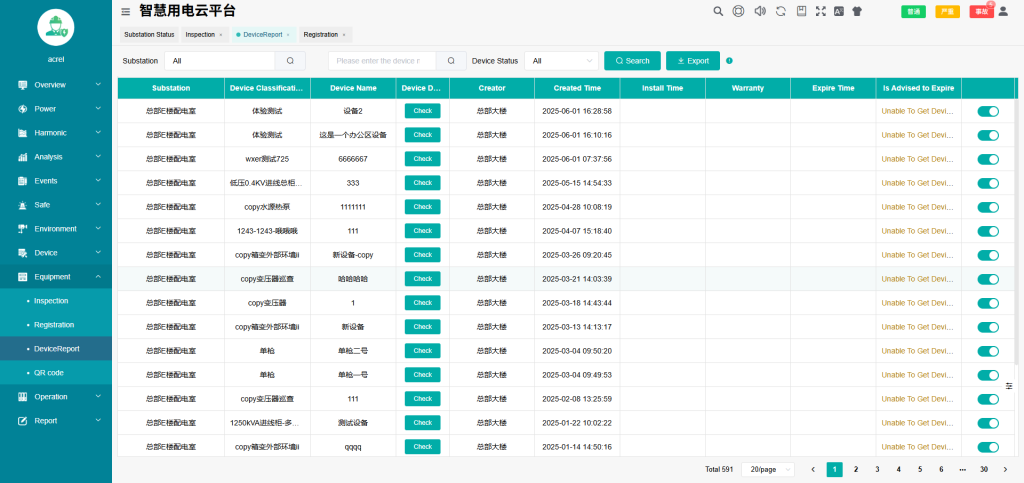
Task: Collapse the sidebar with the hamburger icon
Action: (125, 11)
